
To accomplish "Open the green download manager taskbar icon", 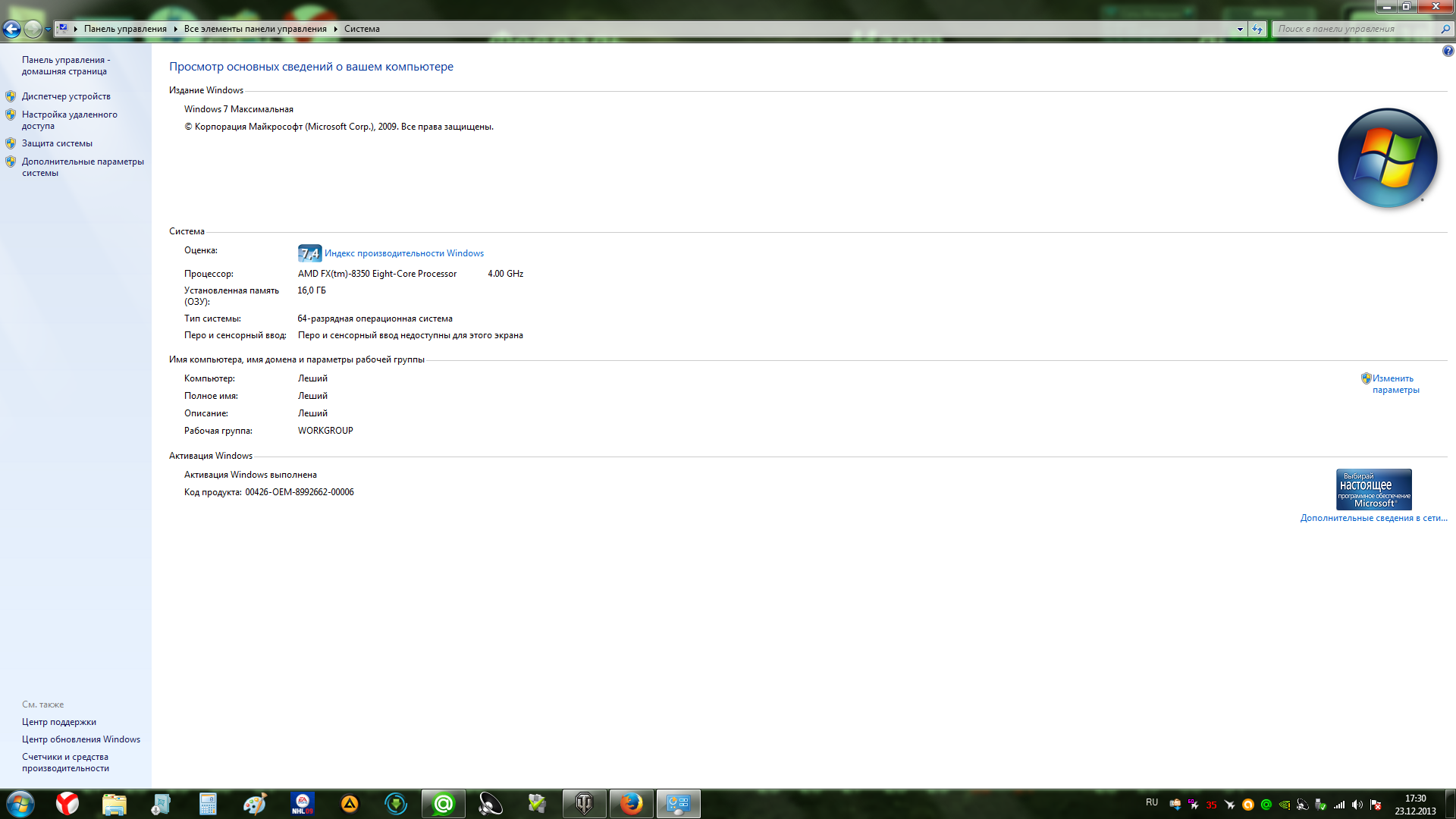I will click(396, 804).
